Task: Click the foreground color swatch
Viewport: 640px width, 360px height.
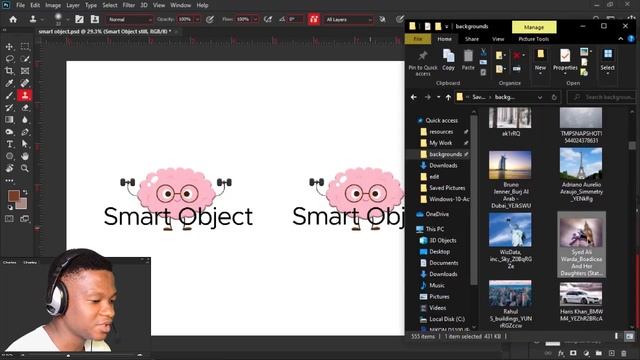Action: click(x=13, y=196)
